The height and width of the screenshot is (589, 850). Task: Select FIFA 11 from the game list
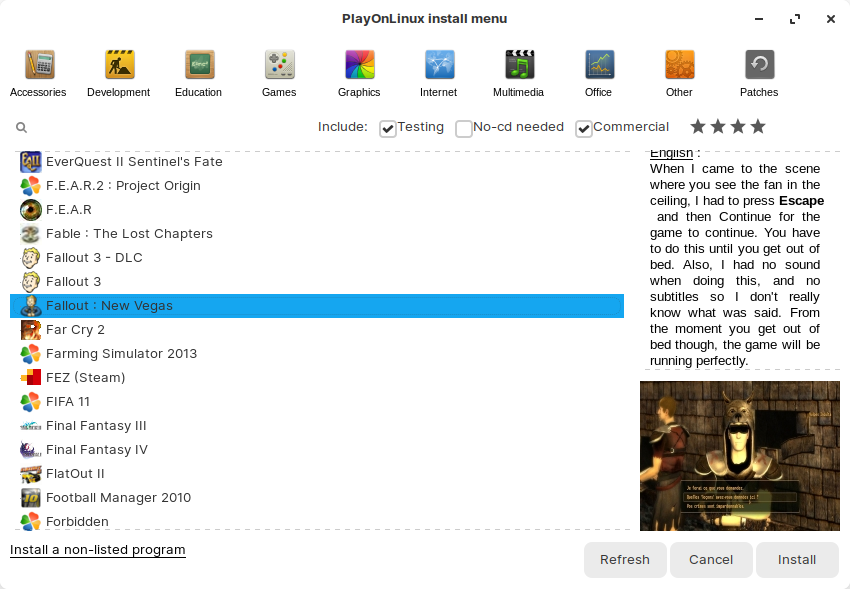point(67,401)
